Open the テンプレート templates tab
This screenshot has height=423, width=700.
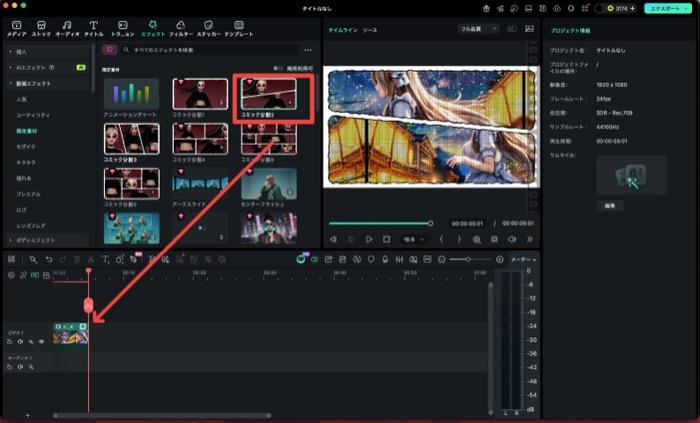coord(239,28)
